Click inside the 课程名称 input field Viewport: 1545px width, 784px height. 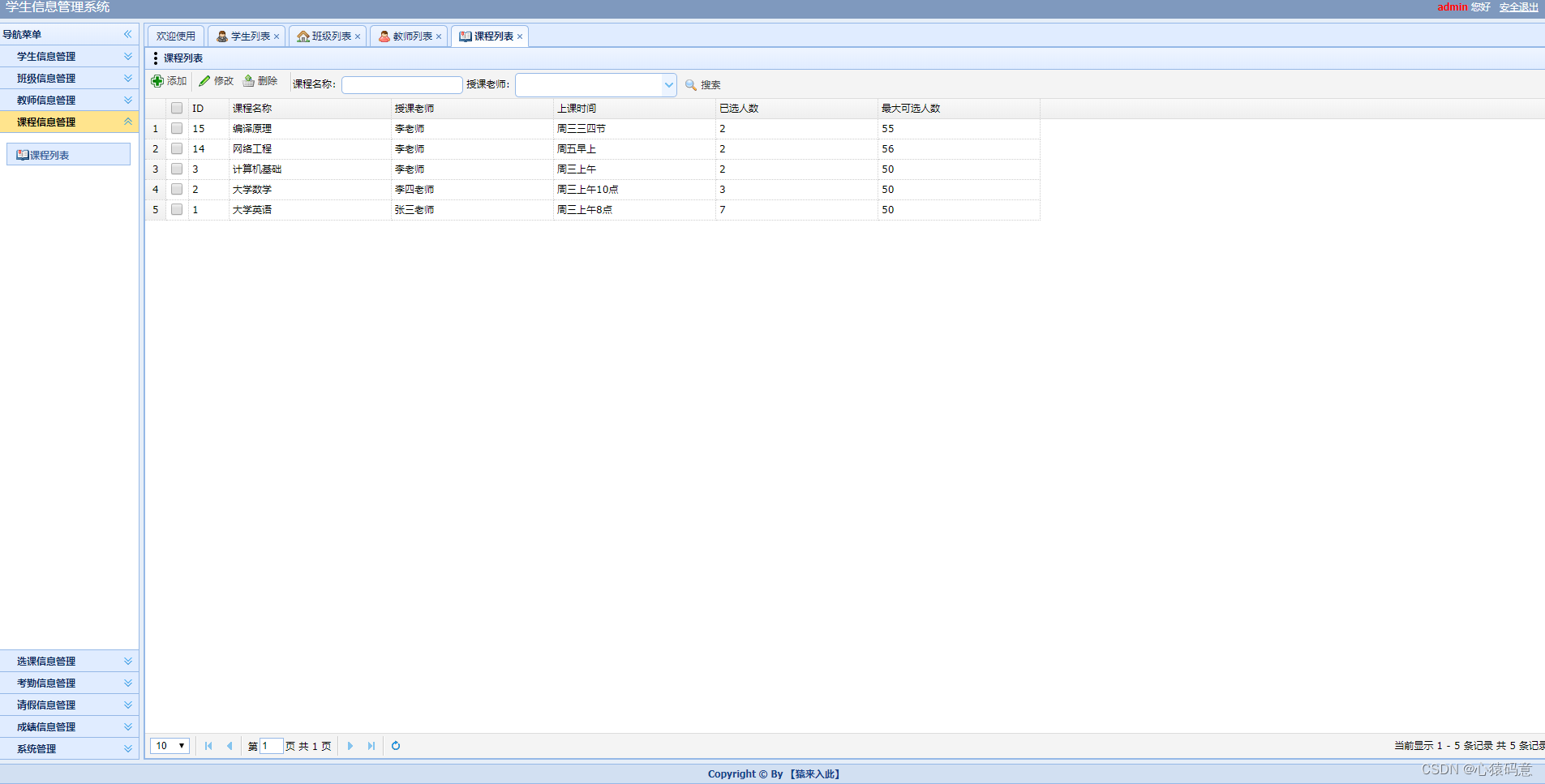pyautogui.click(x=401, y=84)
